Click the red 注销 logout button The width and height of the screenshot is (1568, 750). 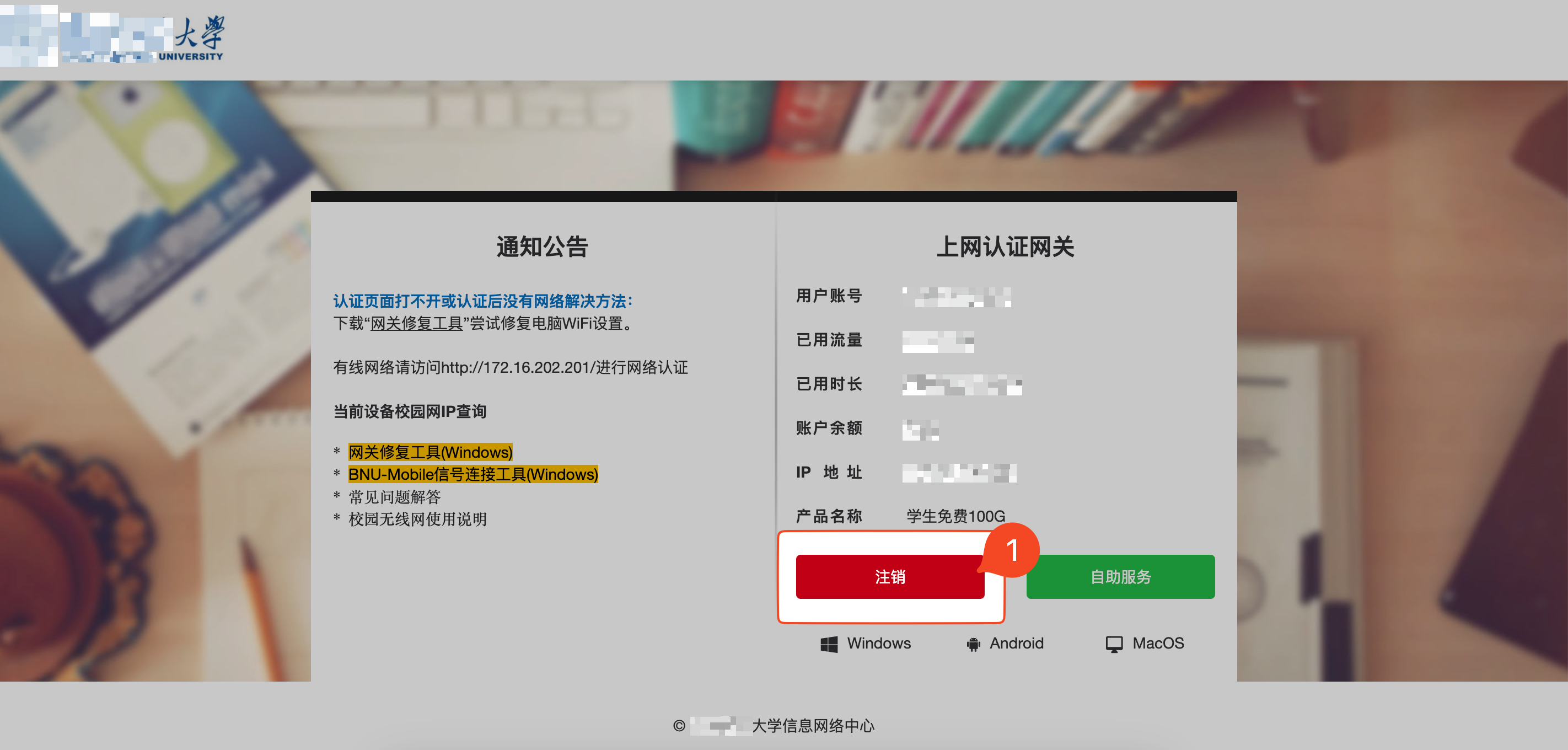(889, 576)
